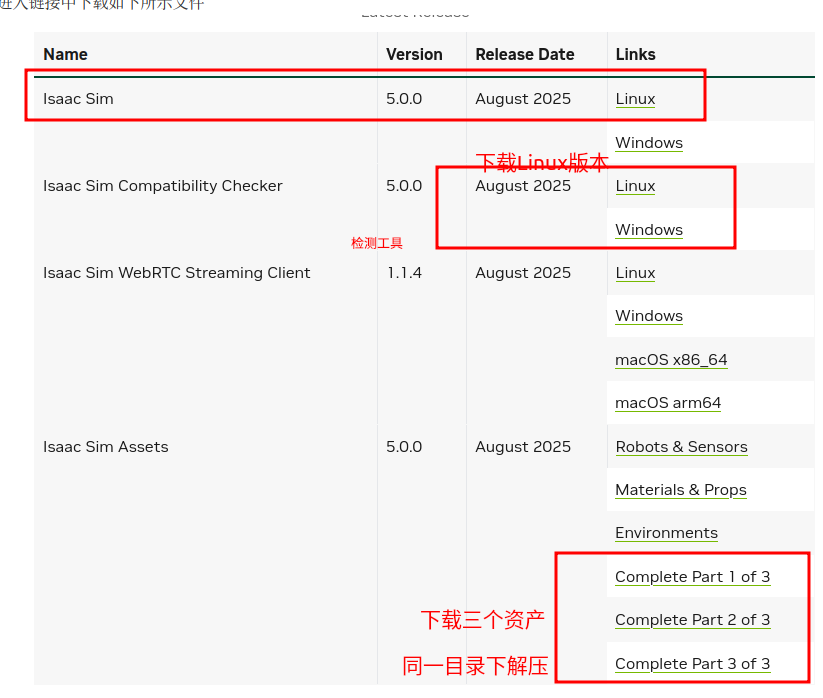
Task: Click WebRTC Streaming Client row's August 2025 date
Action: pyautogui.click(x=523, y=273)
